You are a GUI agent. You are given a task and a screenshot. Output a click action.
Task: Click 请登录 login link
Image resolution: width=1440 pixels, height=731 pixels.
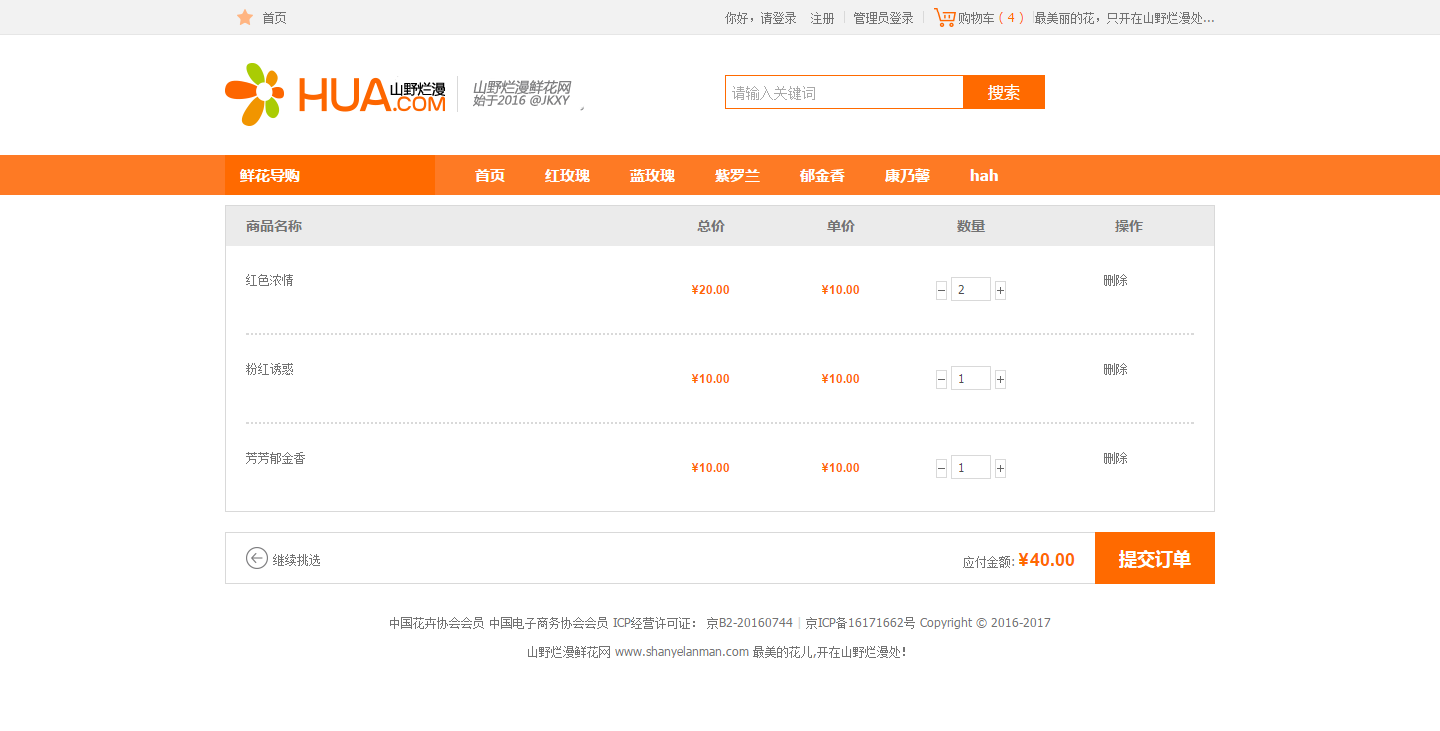click(779, 18)
